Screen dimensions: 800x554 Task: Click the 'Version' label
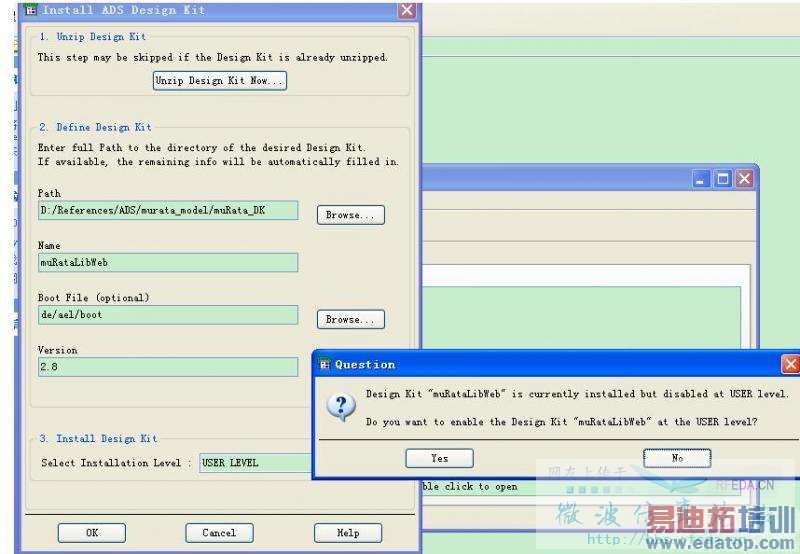coord(58,350)
